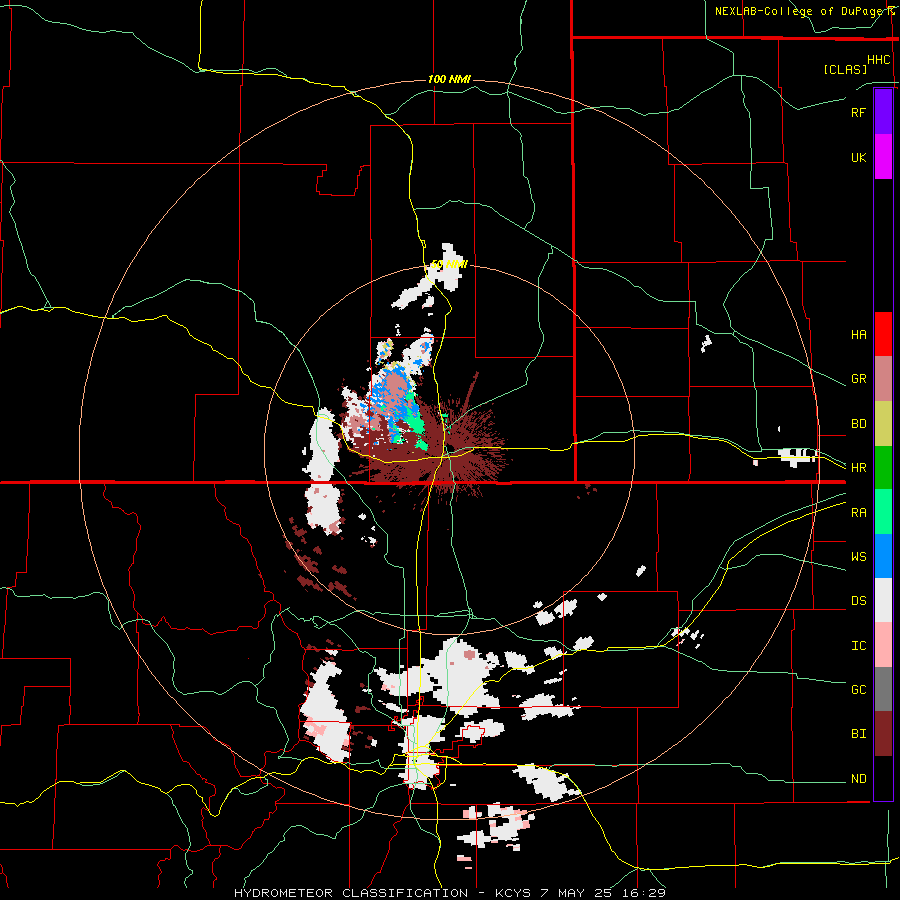Click the DS white legend swatch

point(883,600)
